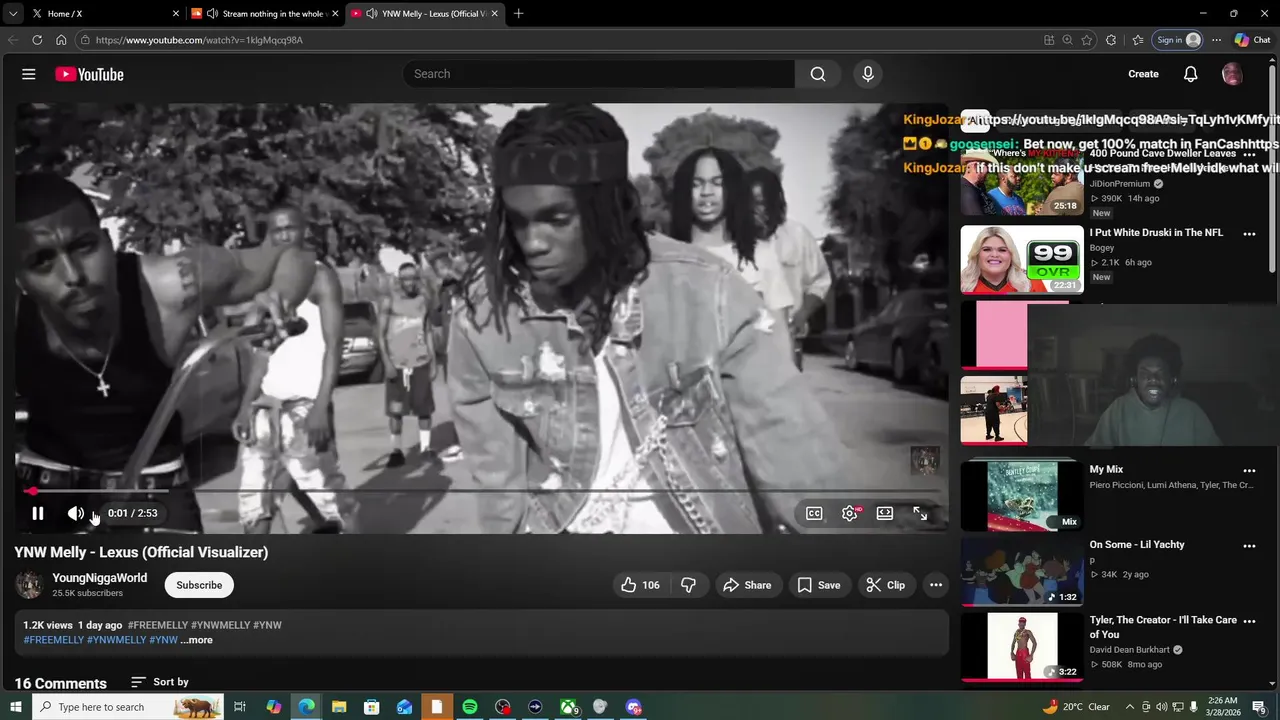Click the youtube.com address bar
The height and width of the screenshot is (720, 1280).
[x=560, y=40]
